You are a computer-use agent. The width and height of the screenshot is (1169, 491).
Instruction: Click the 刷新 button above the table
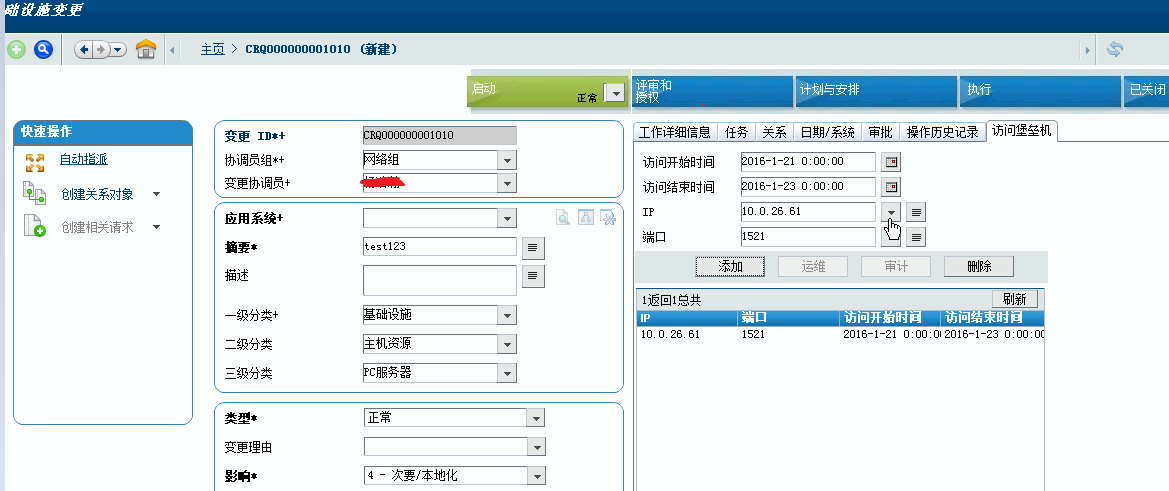coord(1015,299)
